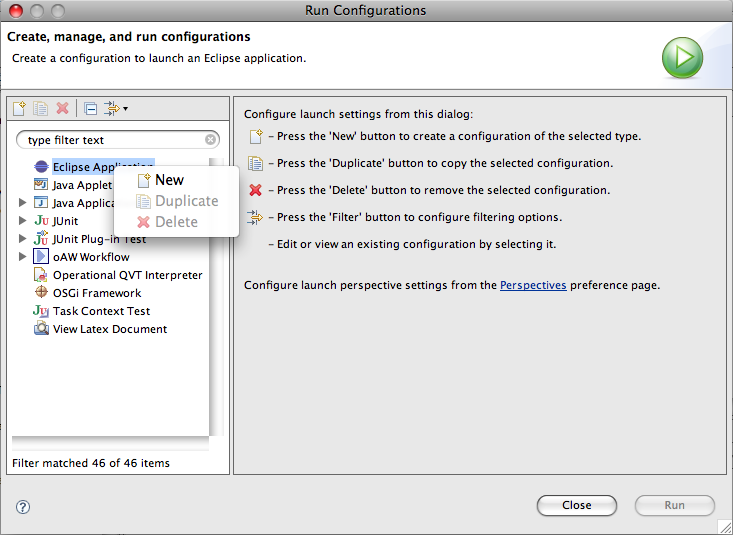Select the View Latex Document entry
Viewport: 733px width, 535px height.
coord(110,329)
